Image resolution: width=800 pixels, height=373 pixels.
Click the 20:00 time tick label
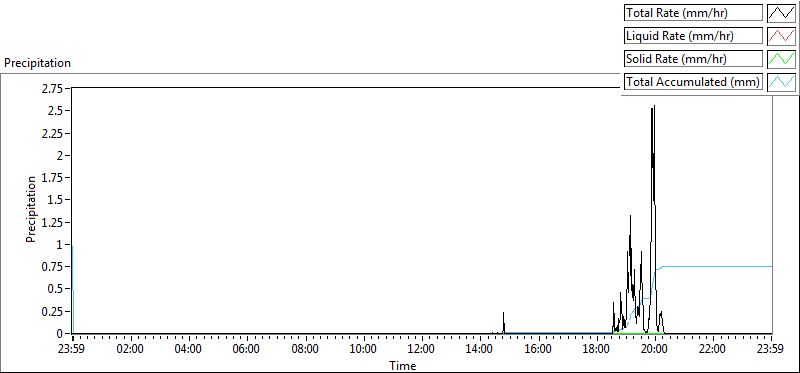coord(654,350)
